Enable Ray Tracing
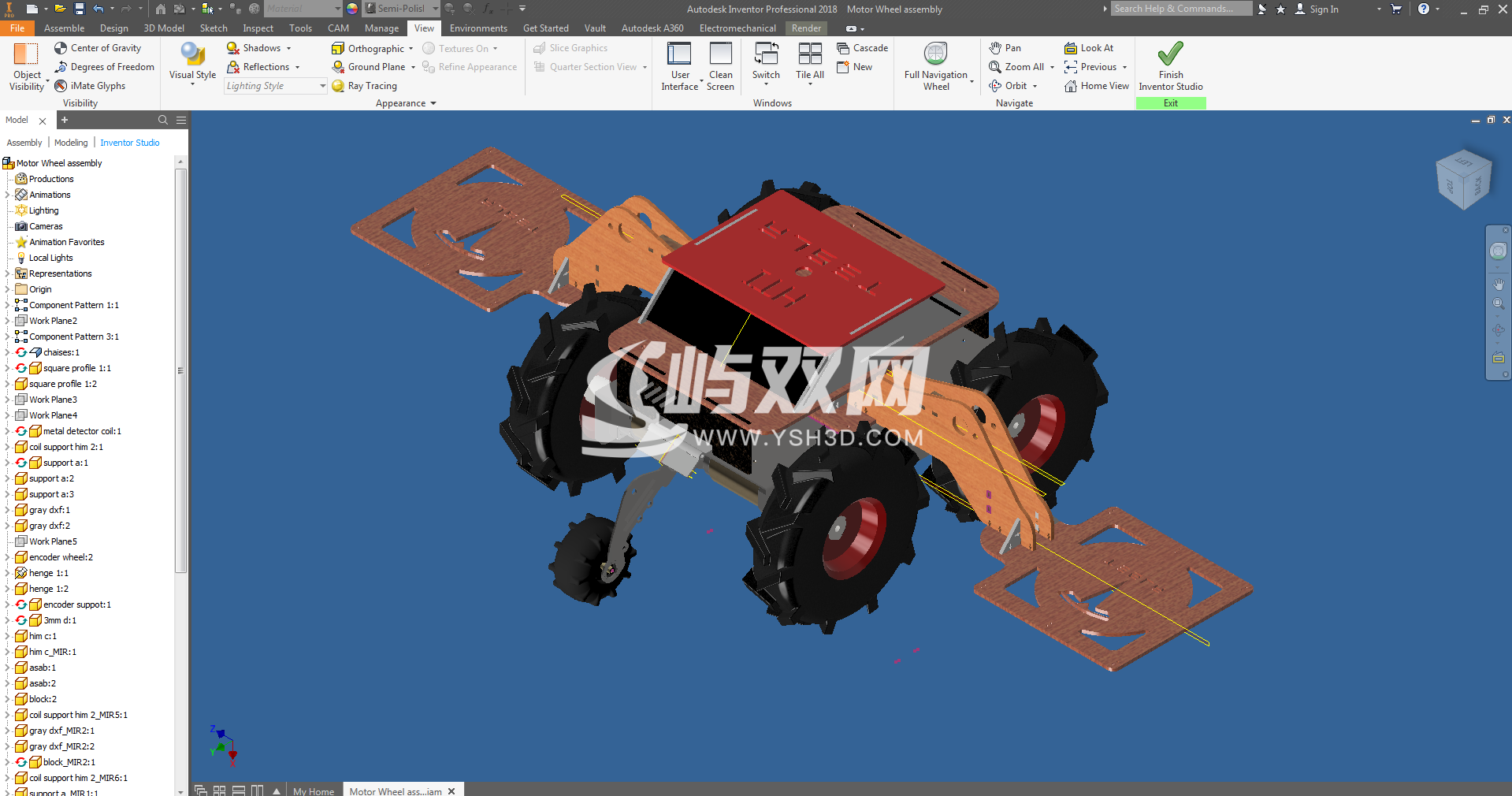The image size is (1512, 796). (x=364, y=86)
